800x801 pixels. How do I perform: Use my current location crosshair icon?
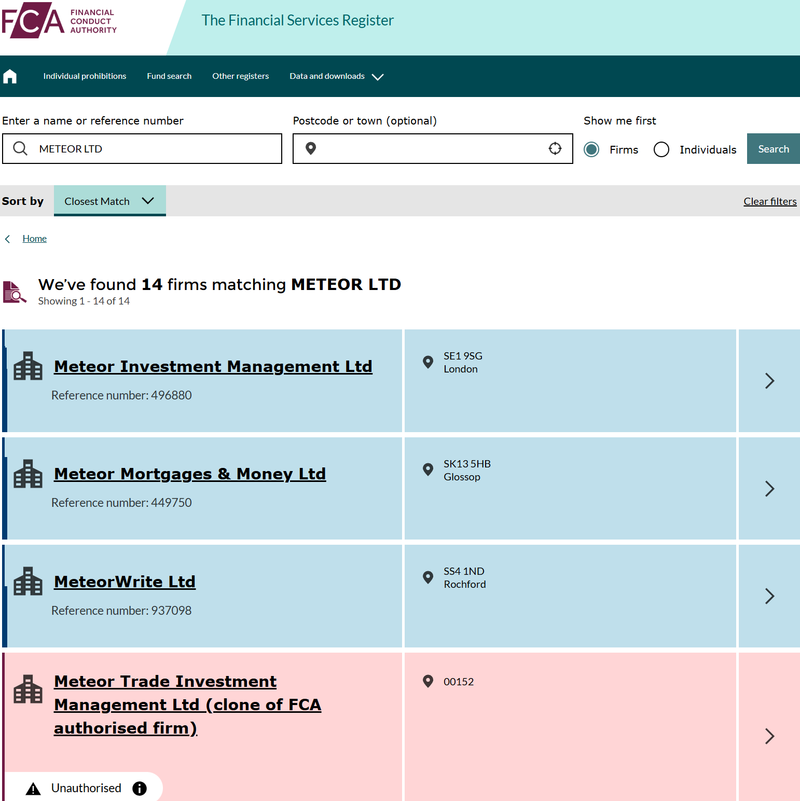555,149
